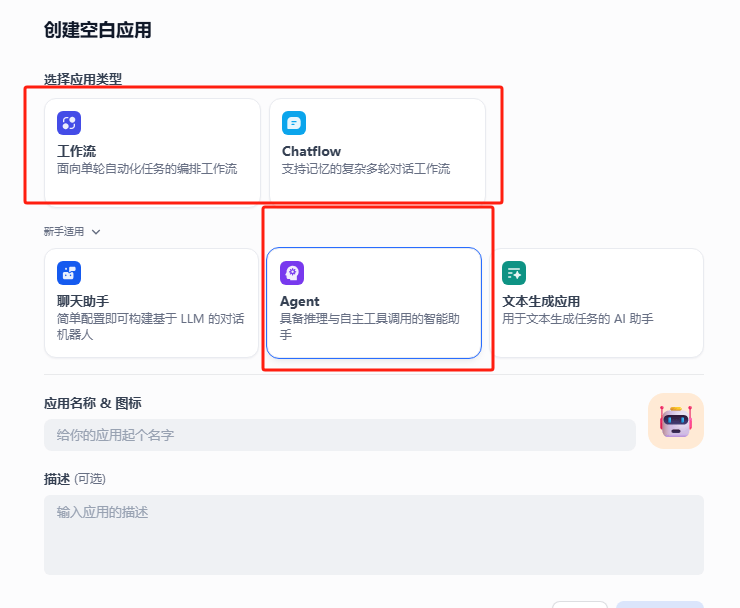Click the purple Workflow (工作流) icon
This screenshot has width=740, height=608.
point(69,123)
